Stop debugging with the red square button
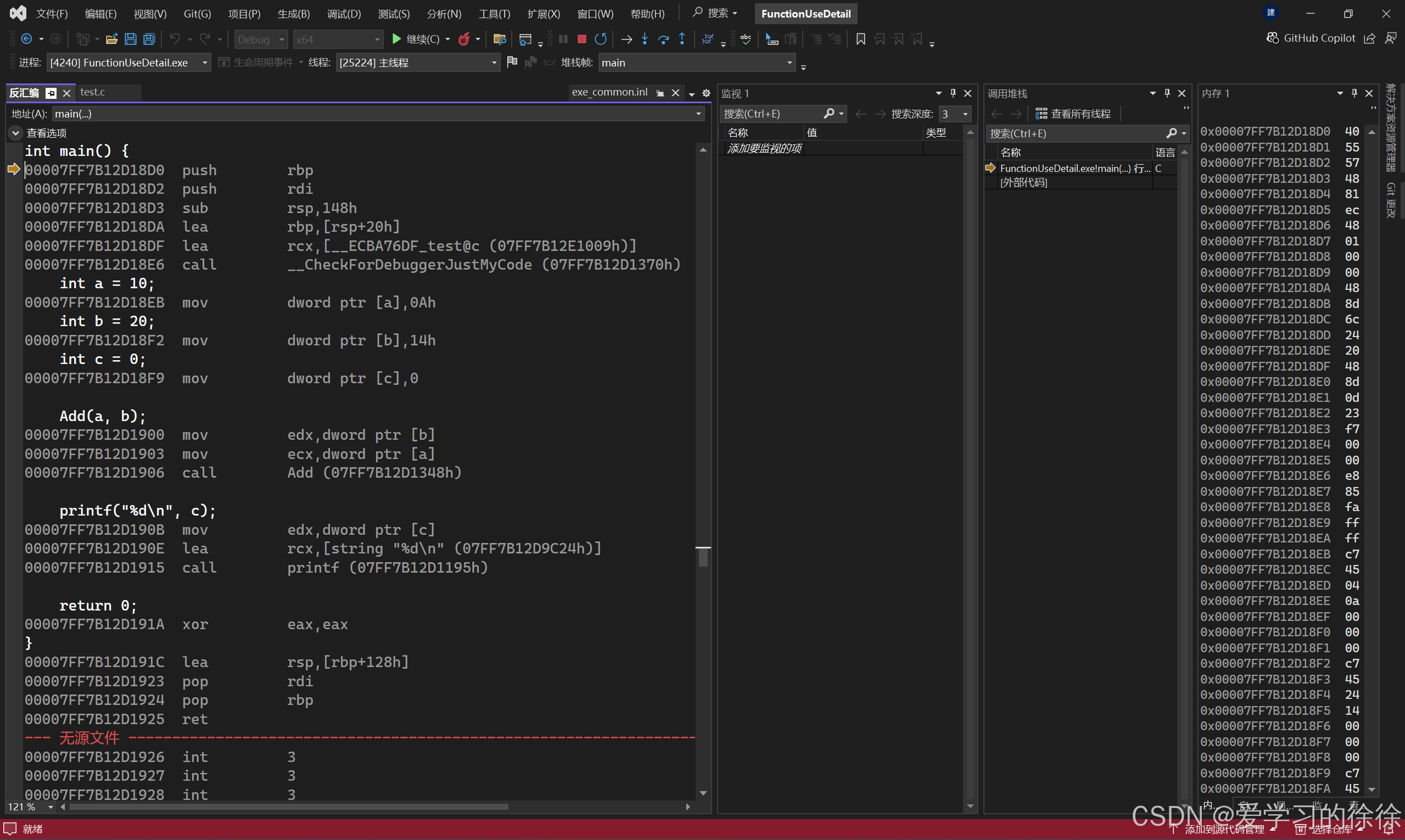 click(x=581, y=39)
